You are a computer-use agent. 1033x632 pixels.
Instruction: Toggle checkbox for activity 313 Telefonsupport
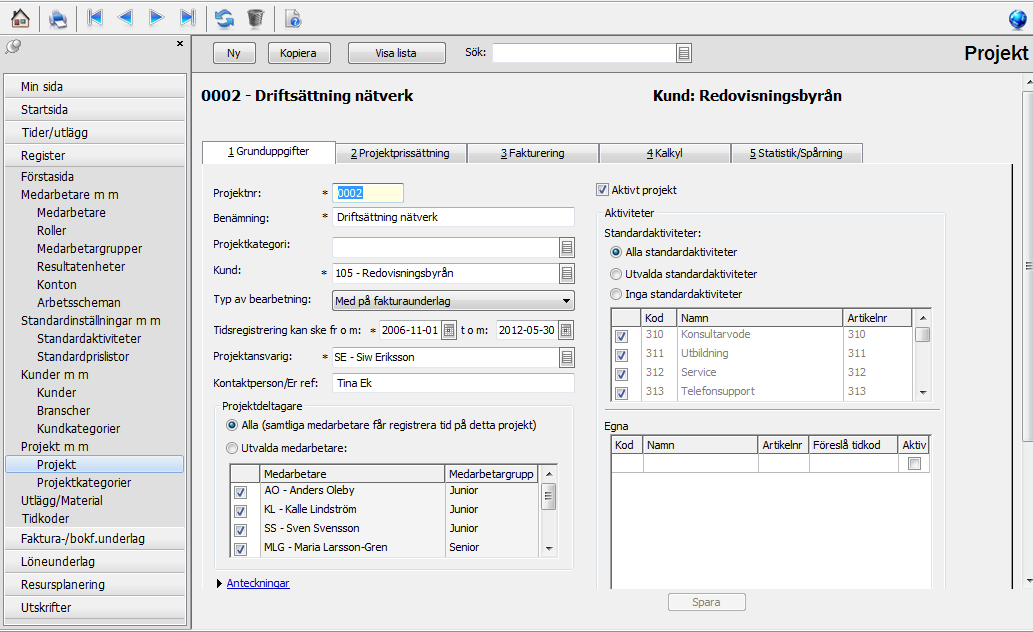click(x=621, y=393)
